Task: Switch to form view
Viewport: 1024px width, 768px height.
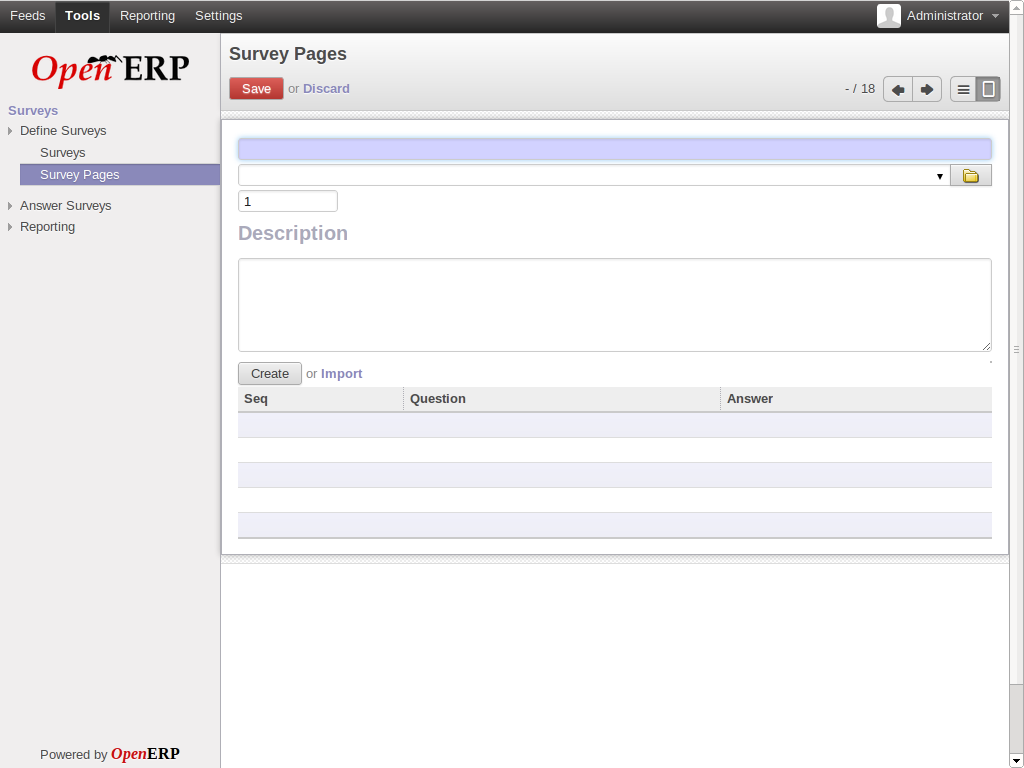Action: [x=988, y=89]
